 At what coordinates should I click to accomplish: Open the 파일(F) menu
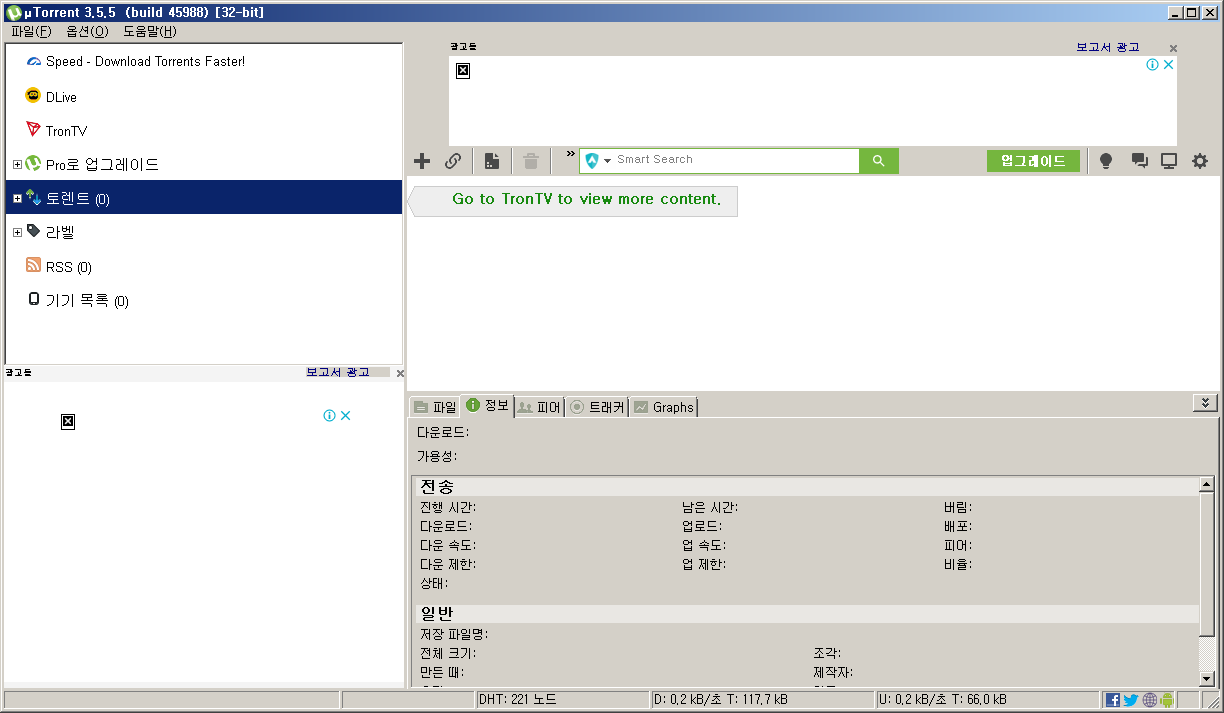31,31
